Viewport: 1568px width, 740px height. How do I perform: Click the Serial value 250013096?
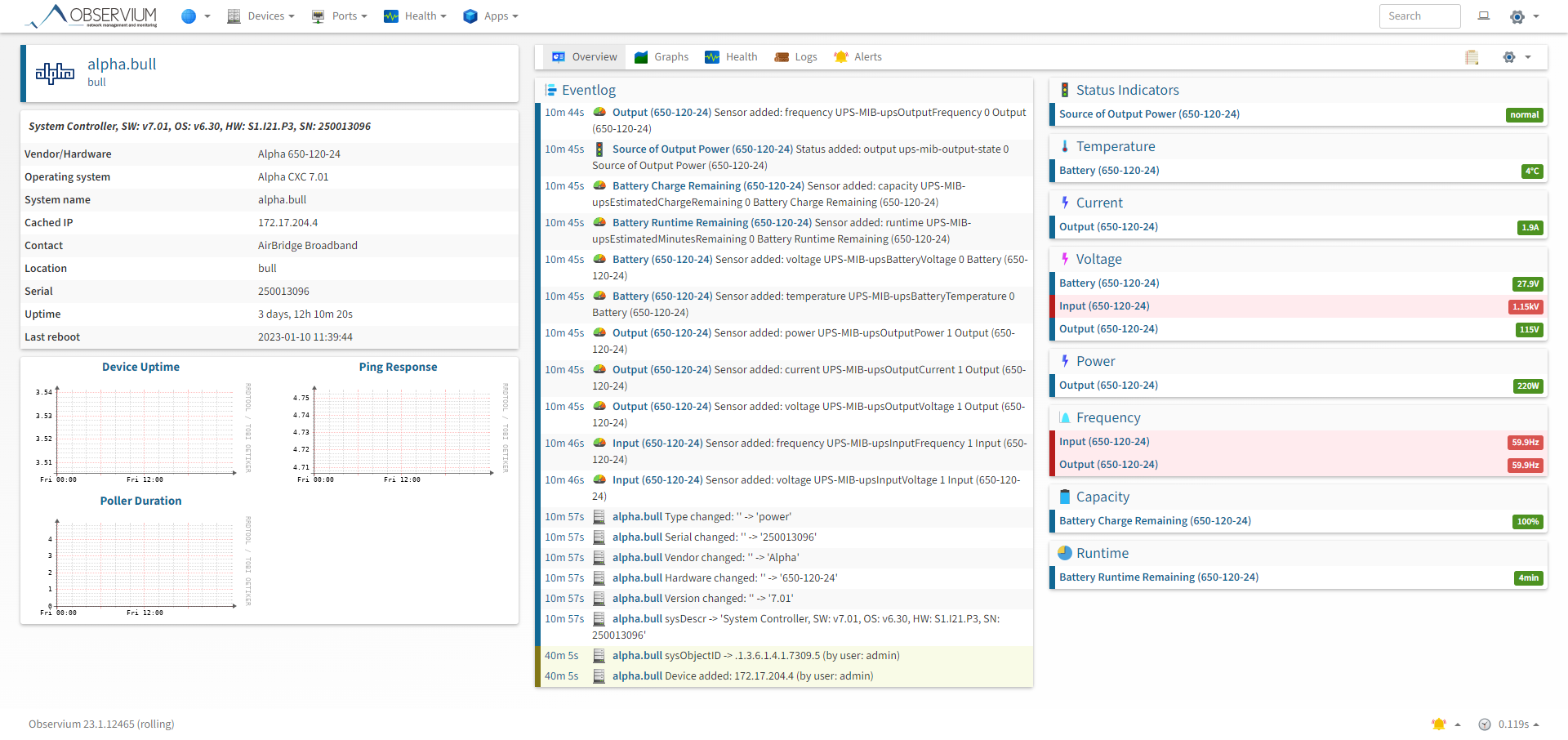tap(283, 292)
